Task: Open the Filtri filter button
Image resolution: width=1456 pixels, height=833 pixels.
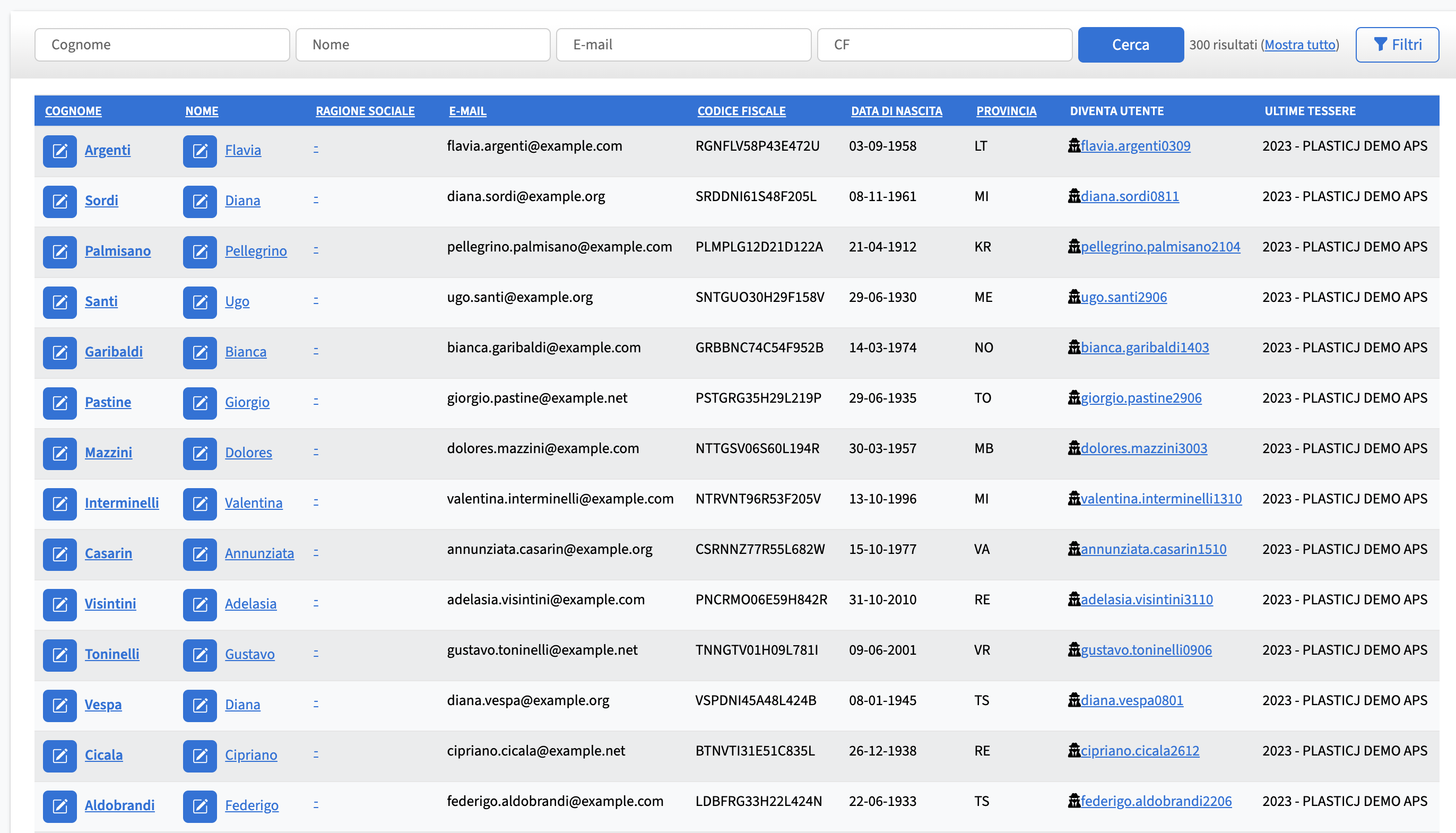Action: [x=1397, y=45]
